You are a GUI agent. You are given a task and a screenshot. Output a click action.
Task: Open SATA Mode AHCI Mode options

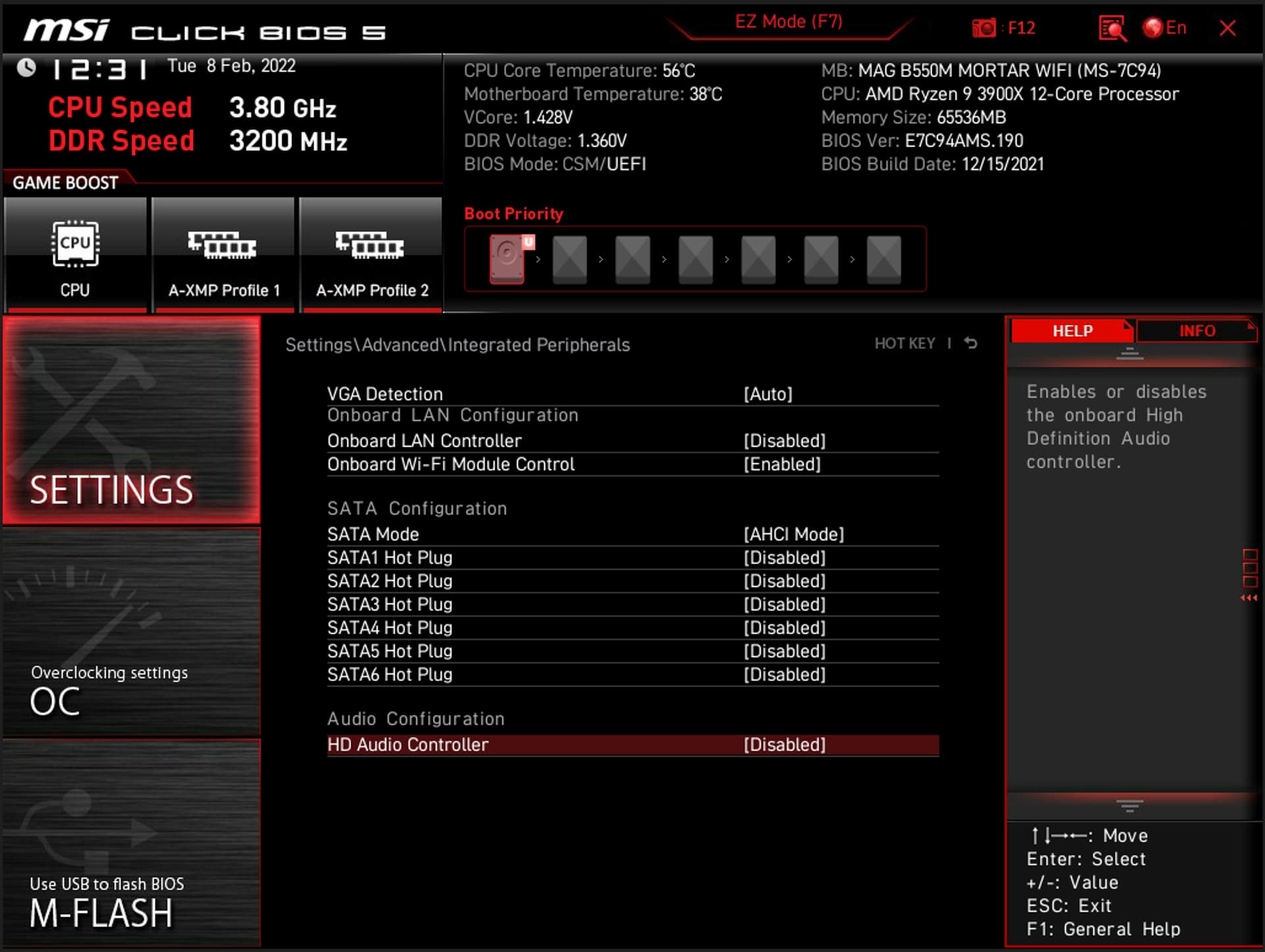click(793, 534)
